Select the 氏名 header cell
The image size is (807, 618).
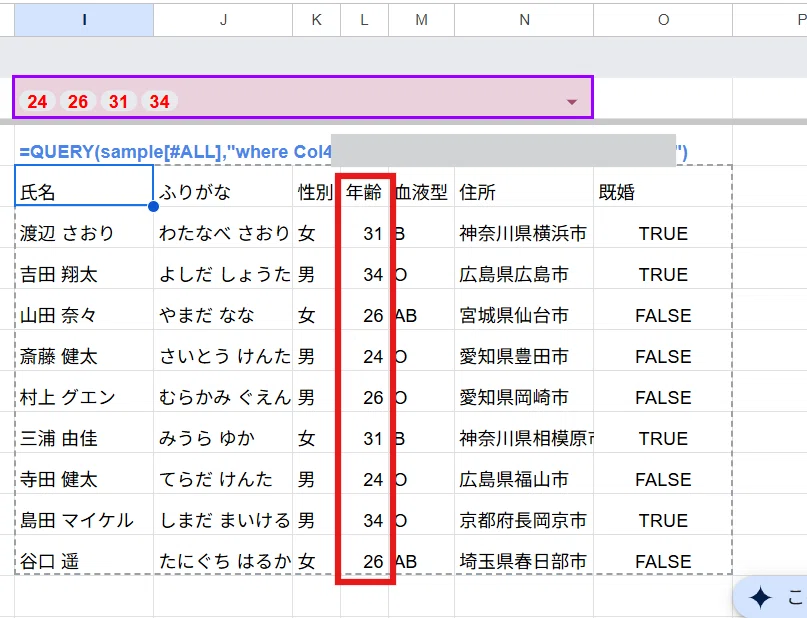(84, 186)
